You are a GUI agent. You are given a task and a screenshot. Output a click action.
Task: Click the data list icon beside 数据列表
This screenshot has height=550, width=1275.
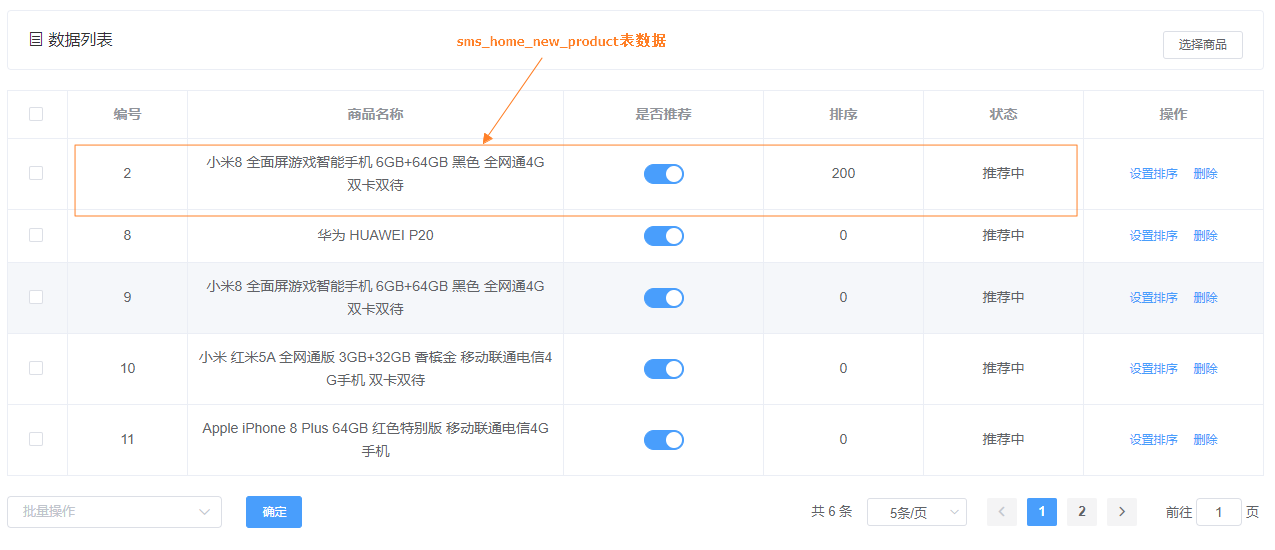click(36, 40)
